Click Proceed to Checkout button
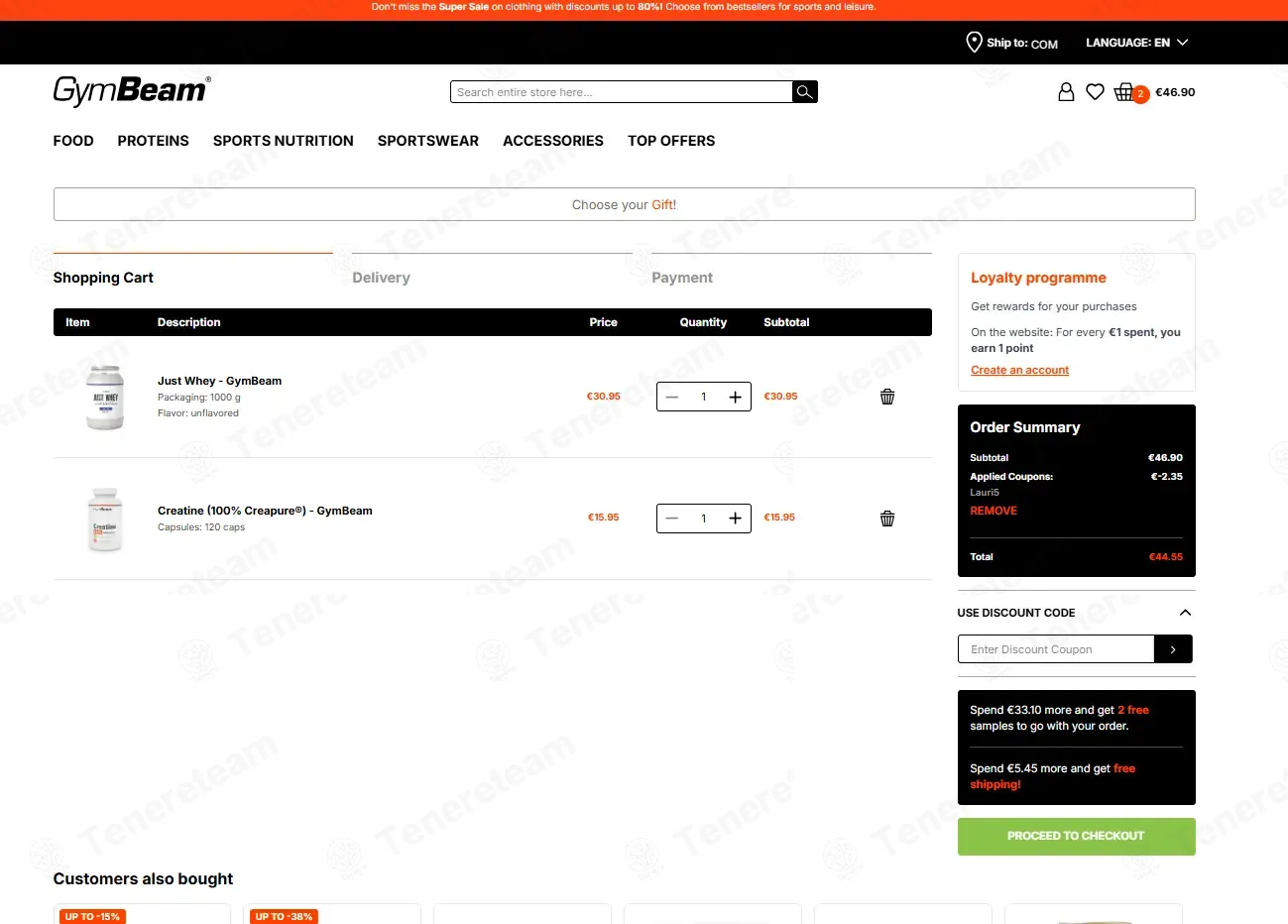The image size is (1288, 924). click(1076, 836)
